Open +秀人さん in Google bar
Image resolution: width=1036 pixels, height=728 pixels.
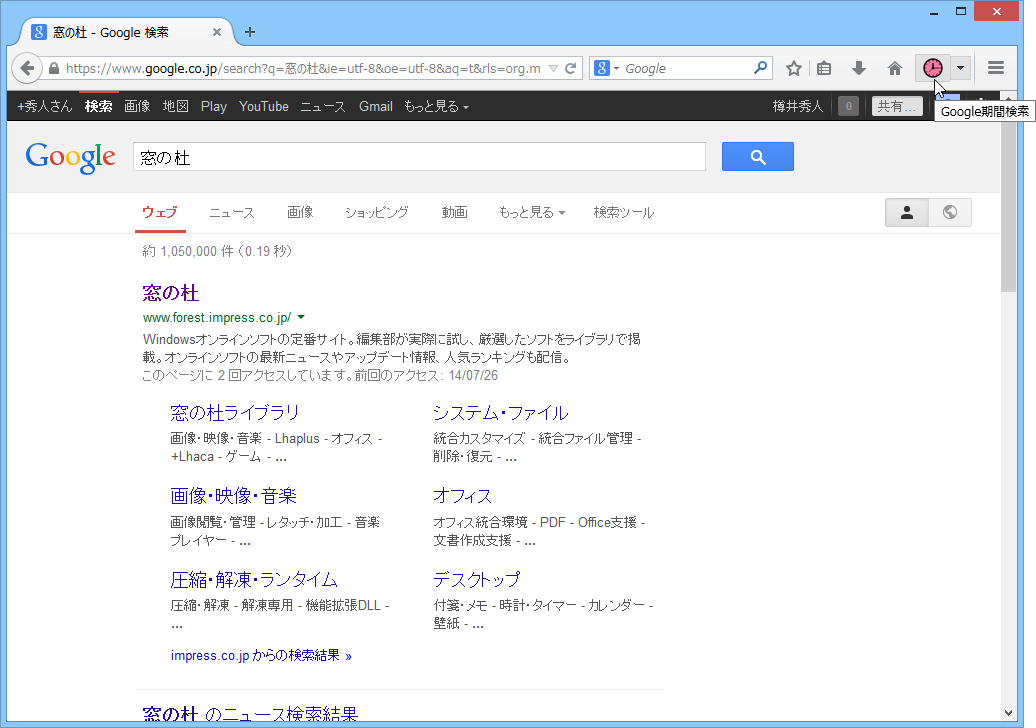pyautogui.click(x=44, y=106)
